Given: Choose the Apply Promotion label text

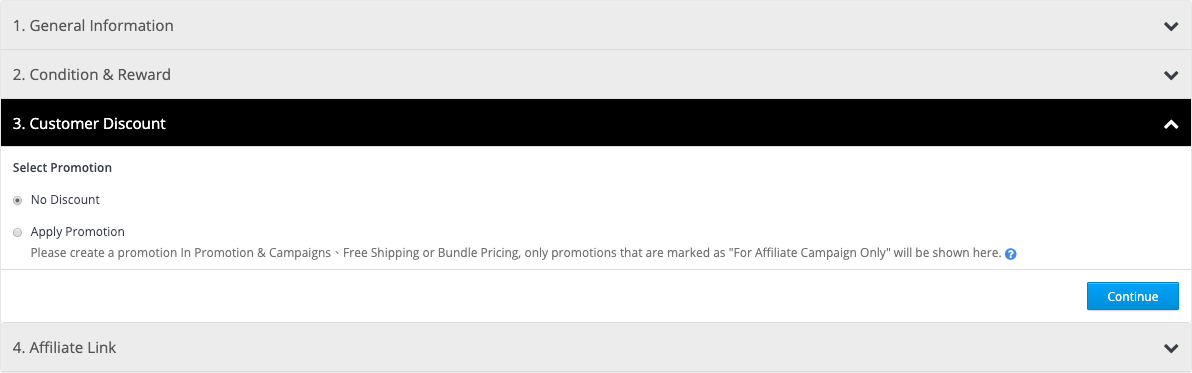Looking at the screenshot, I should [x=78, y=232].
